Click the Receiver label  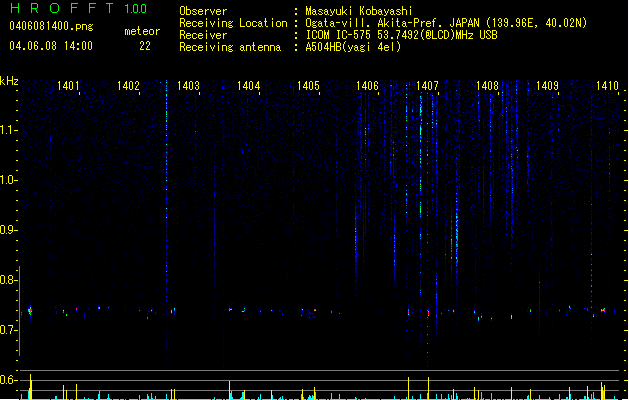click(203, 35)
